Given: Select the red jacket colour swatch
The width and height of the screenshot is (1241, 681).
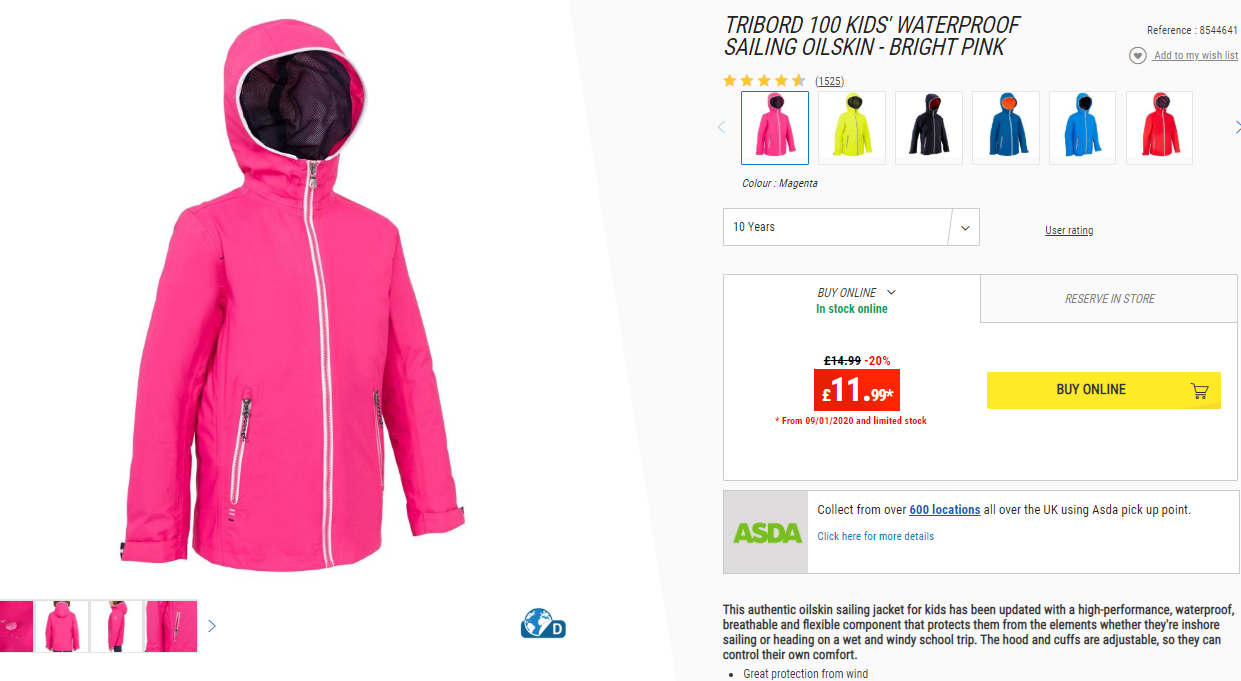Looking at the screenshot, I should pos(1160,128).
